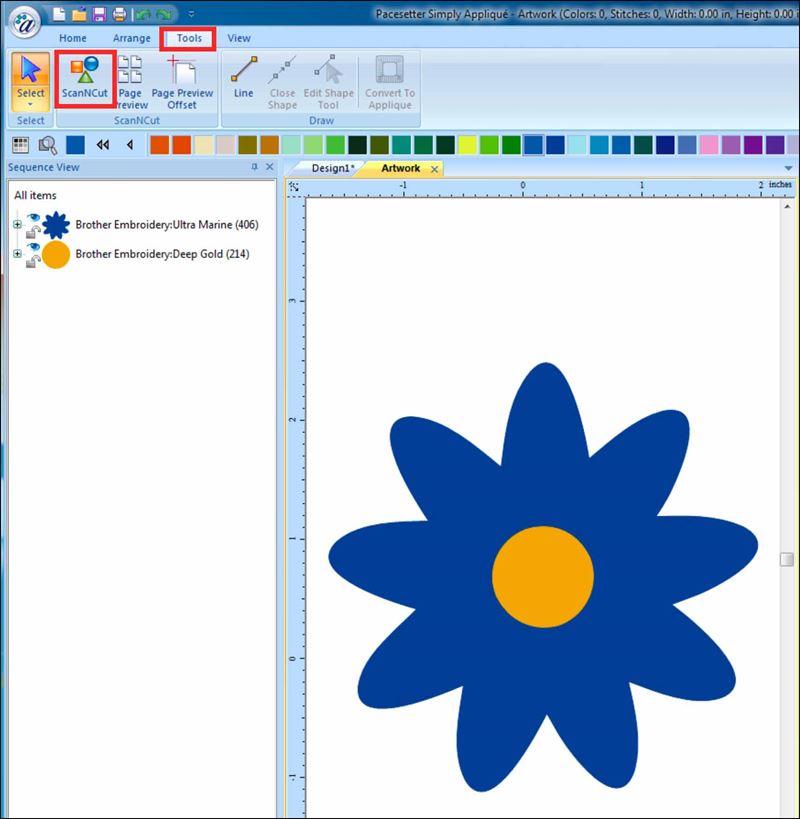Close the Sequence View panel
The image size is (800, 819).
coord(269,167)
